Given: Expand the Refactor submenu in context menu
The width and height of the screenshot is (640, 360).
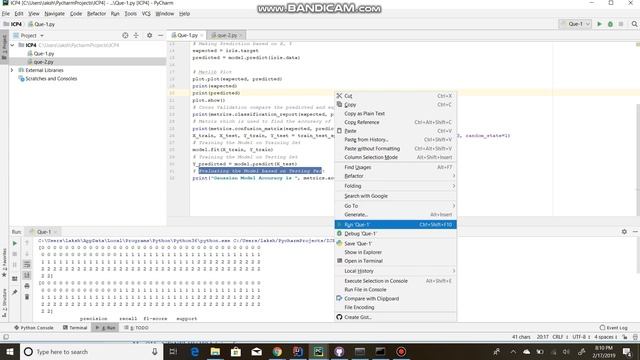Looking at the screenshot, I should [396, 176].
